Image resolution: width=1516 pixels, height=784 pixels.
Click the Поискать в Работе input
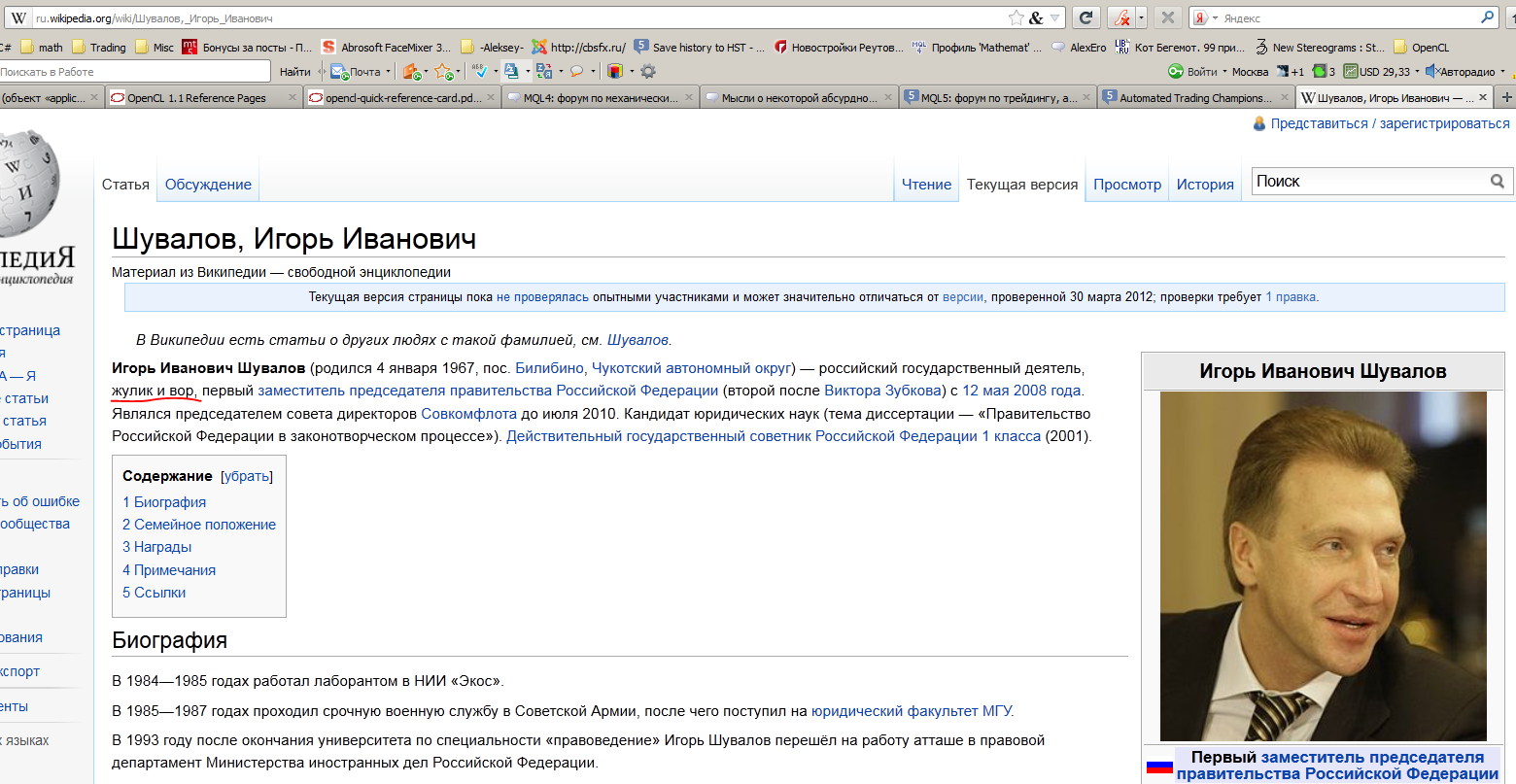click(135, 71)
